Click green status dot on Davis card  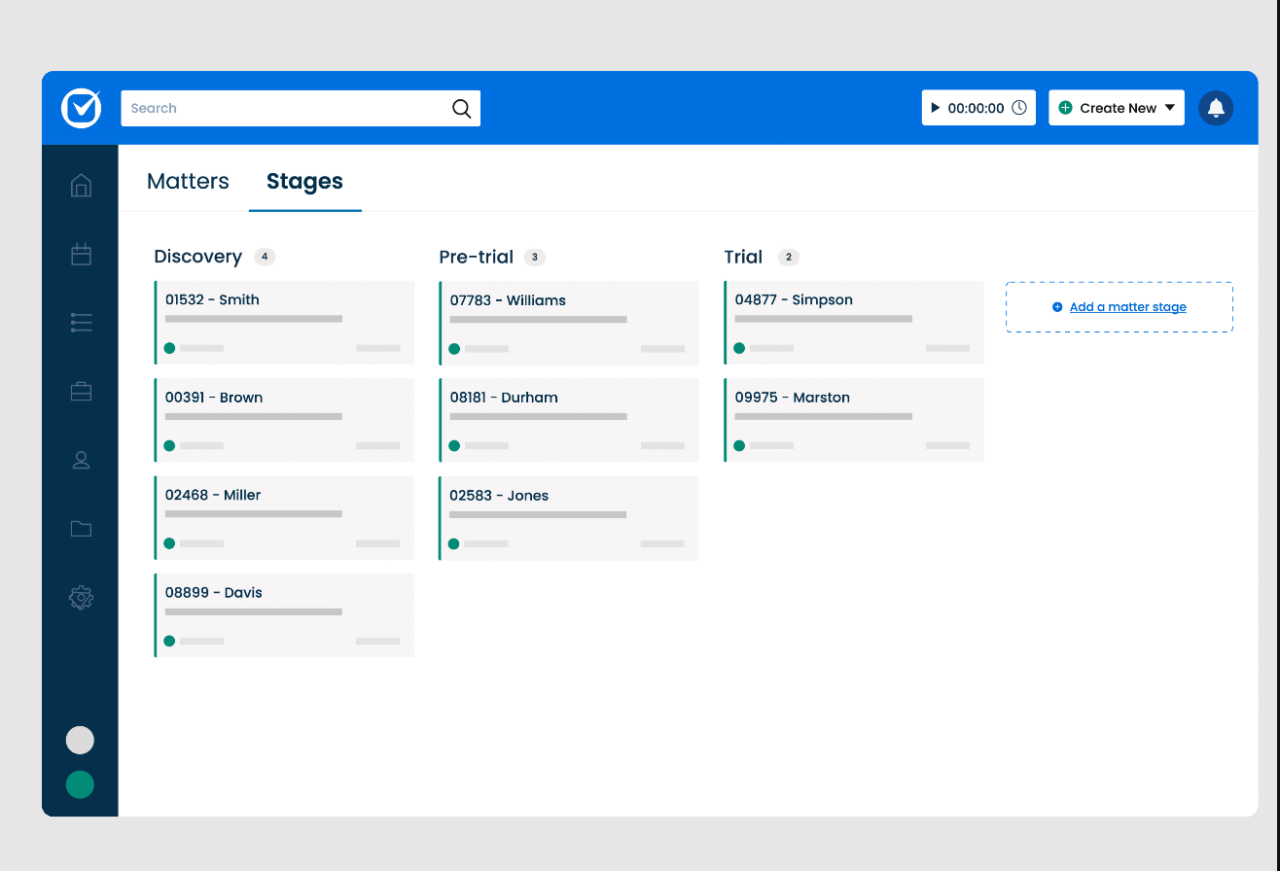[x=169, y=641]
